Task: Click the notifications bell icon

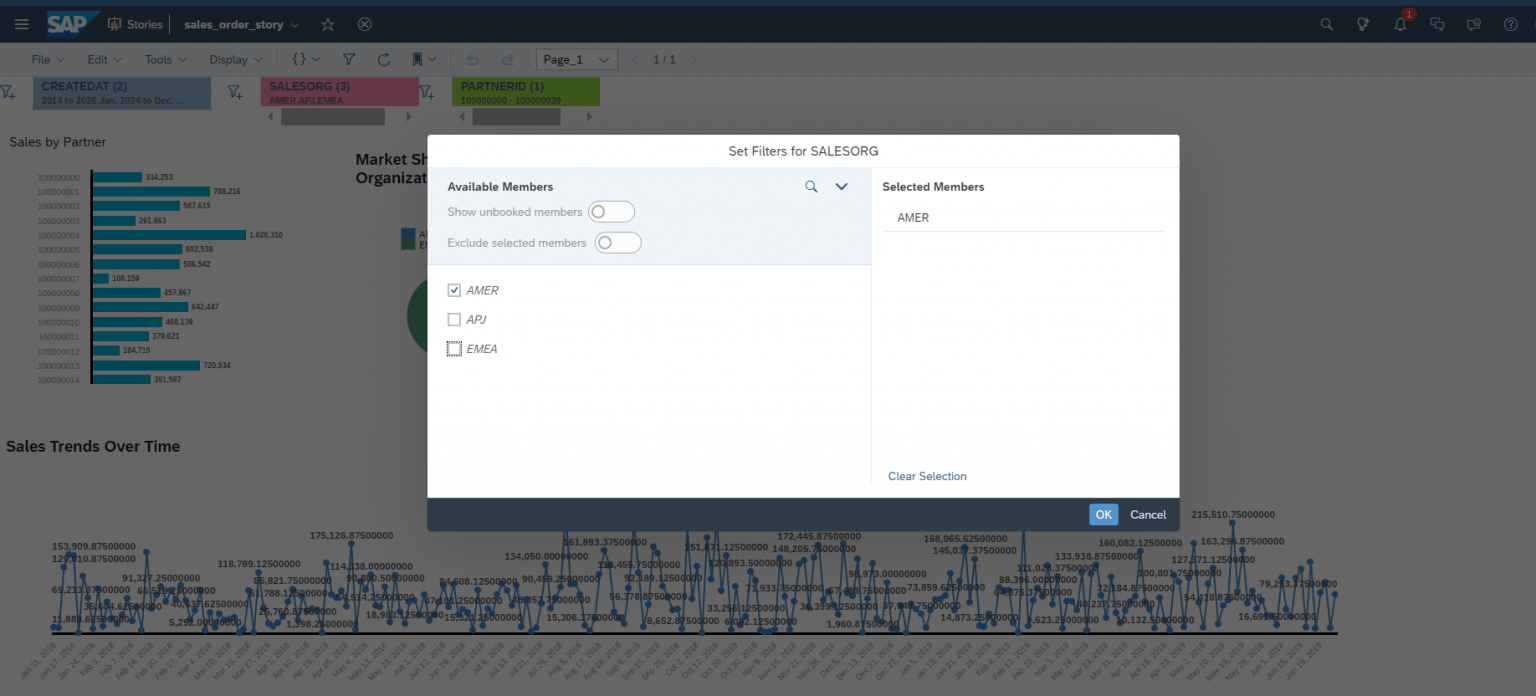Action: 1400,23
